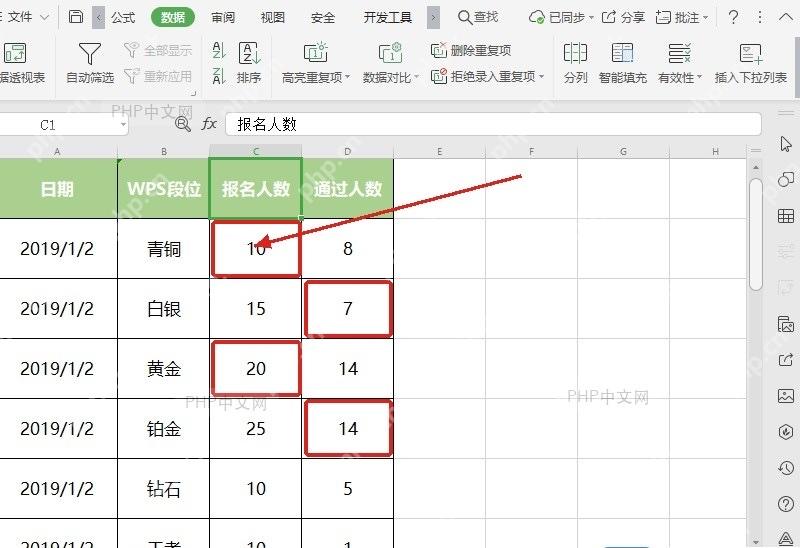Expand Highlight Duplicates dropdown arrow
The image size is (800, 548).
347,77
